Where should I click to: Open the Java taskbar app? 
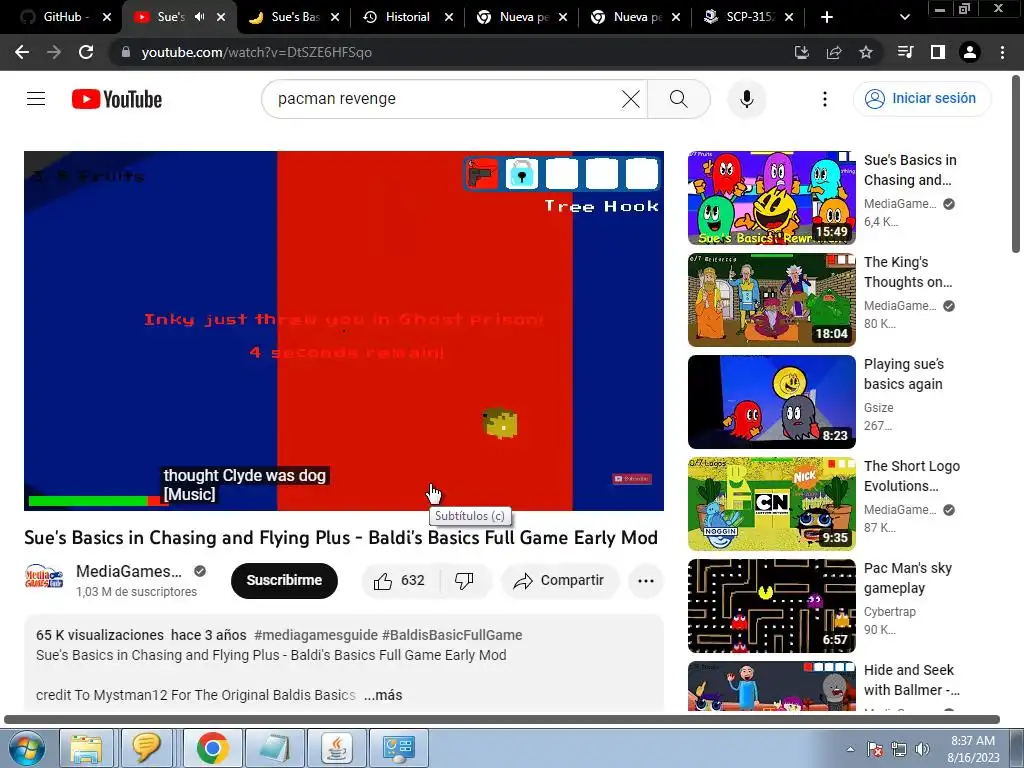tap(337, 748)
